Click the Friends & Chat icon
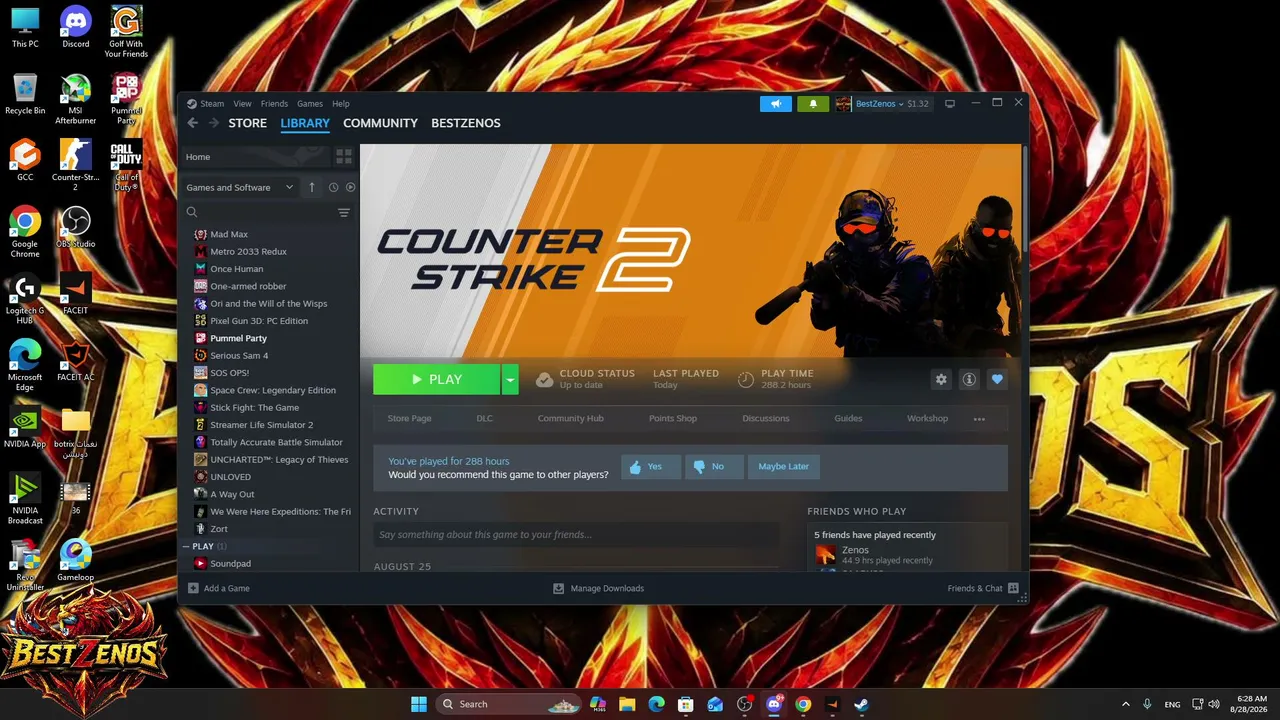The image size is (1280, 720). point(1013,588)
